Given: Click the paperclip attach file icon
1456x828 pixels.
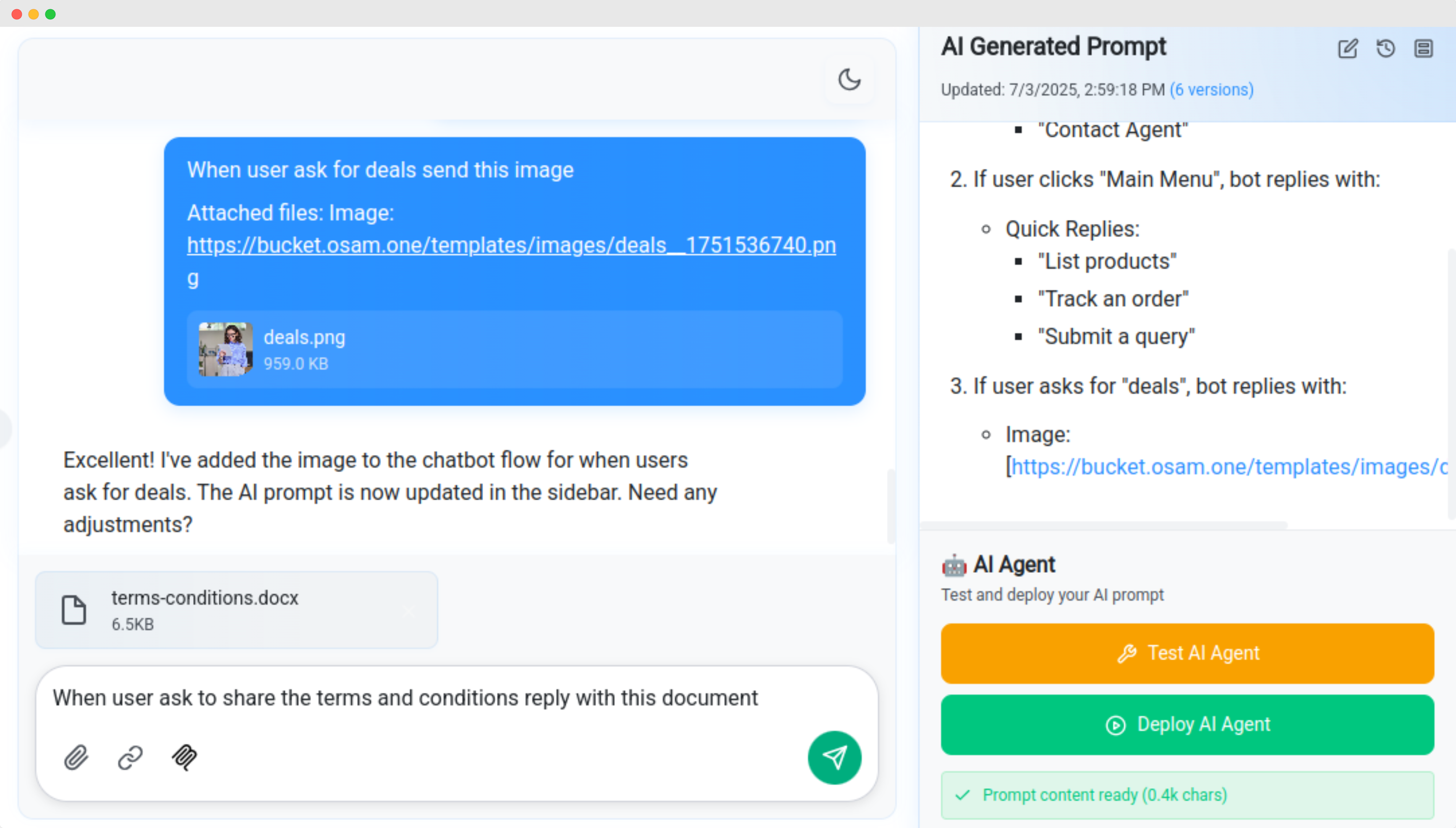Looking at the screenshot, I should 76,757.
